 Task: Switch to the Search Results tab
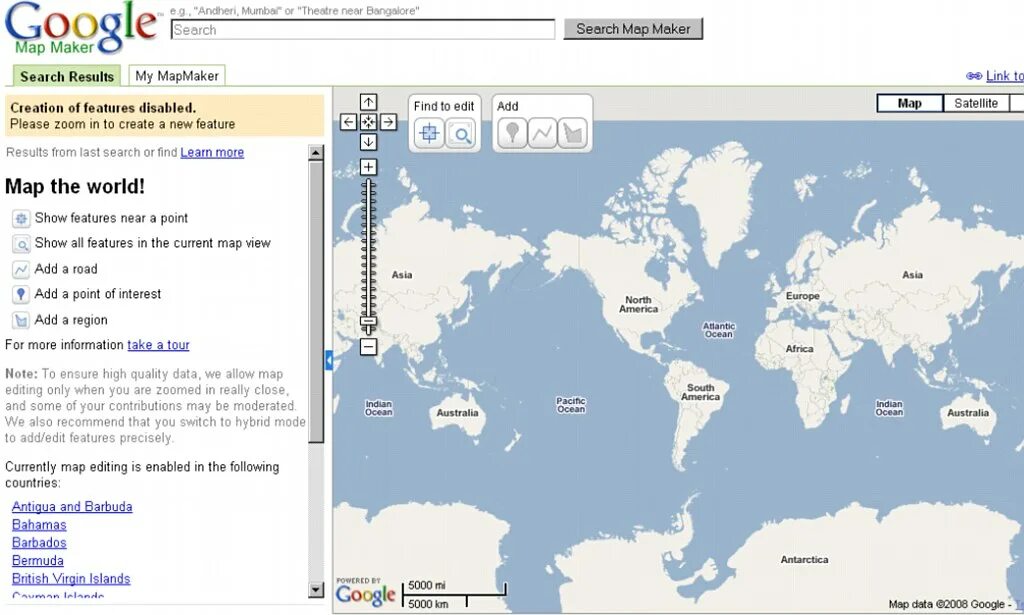click(x=67, y=76)
